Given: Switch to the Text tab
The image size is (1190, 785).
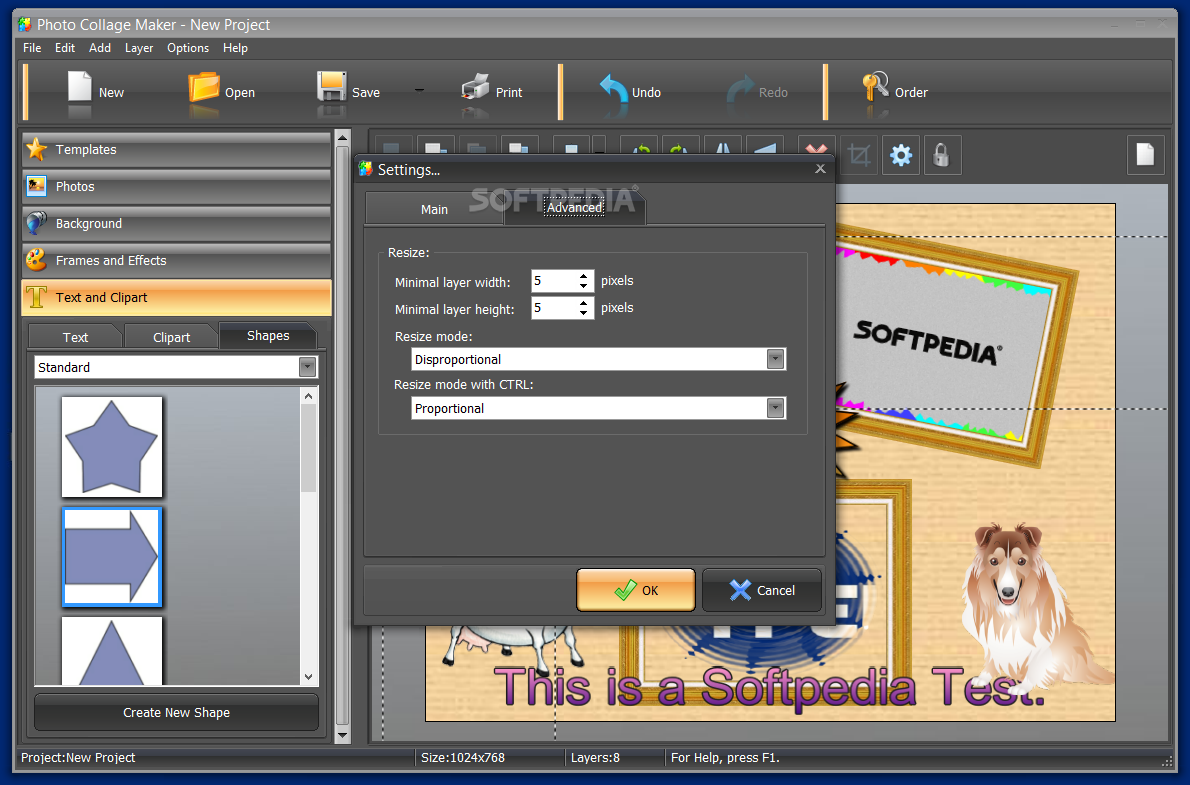Looking at the screenshot, I should tap(75, 337).
